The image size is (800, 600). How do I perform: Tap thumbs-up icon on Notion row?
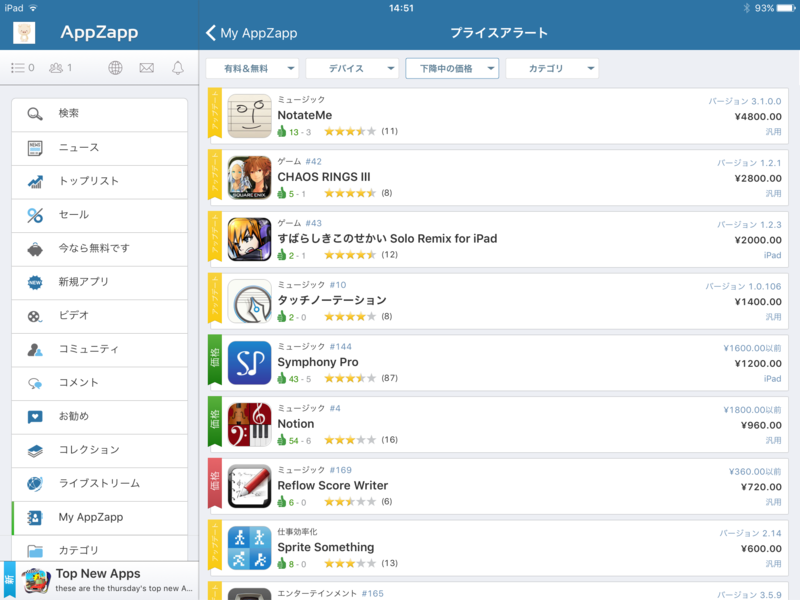point(282,440)
